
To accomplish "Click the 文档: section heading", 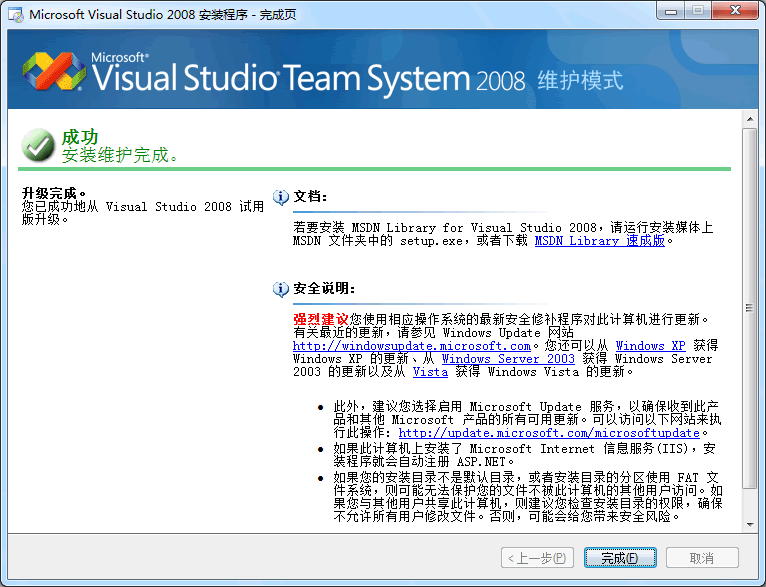I will 310,197.
